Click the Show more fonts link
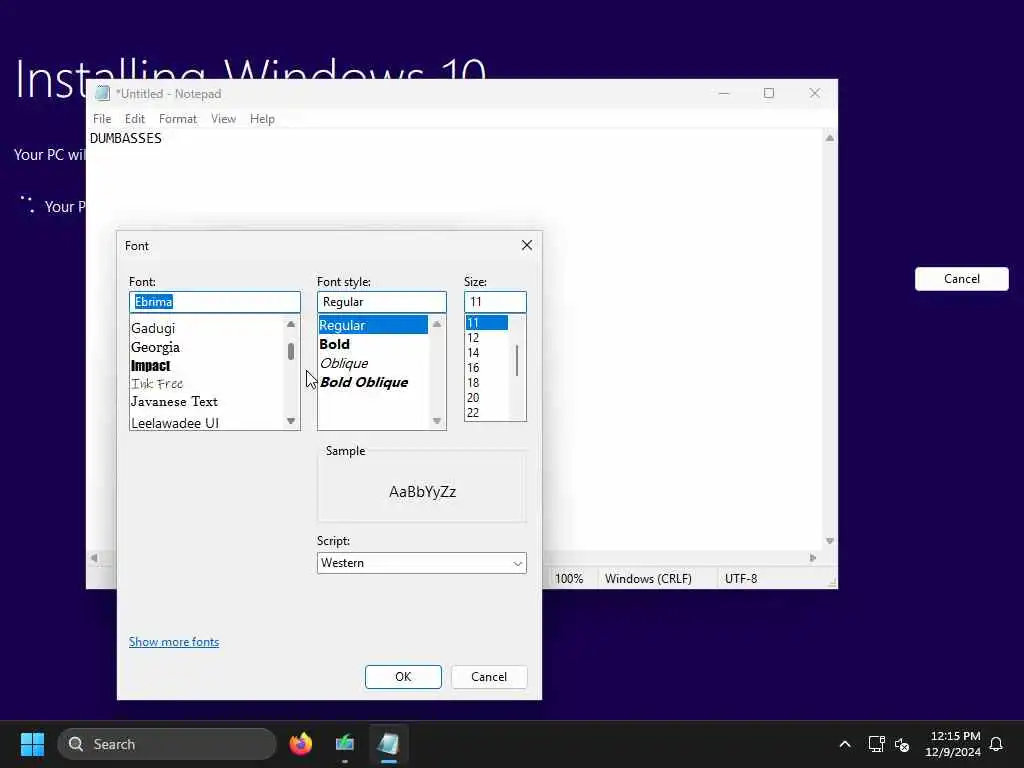Screen dimensions: 1024x768 pos(174,642)
